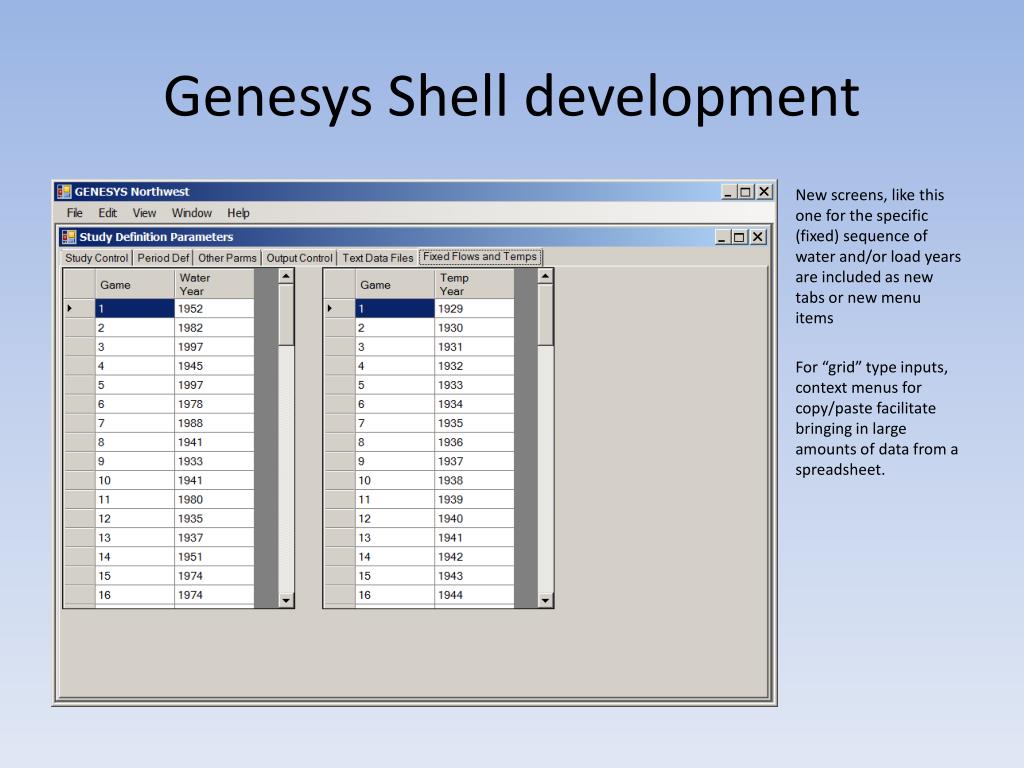
Task: Switch to the Output Control tab
Action: (299, 258)
